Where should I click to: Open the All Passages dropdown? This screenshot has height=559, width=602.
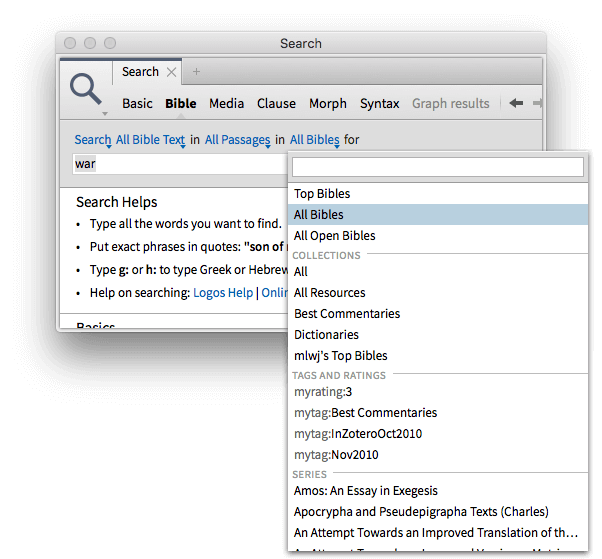(238, 140)
